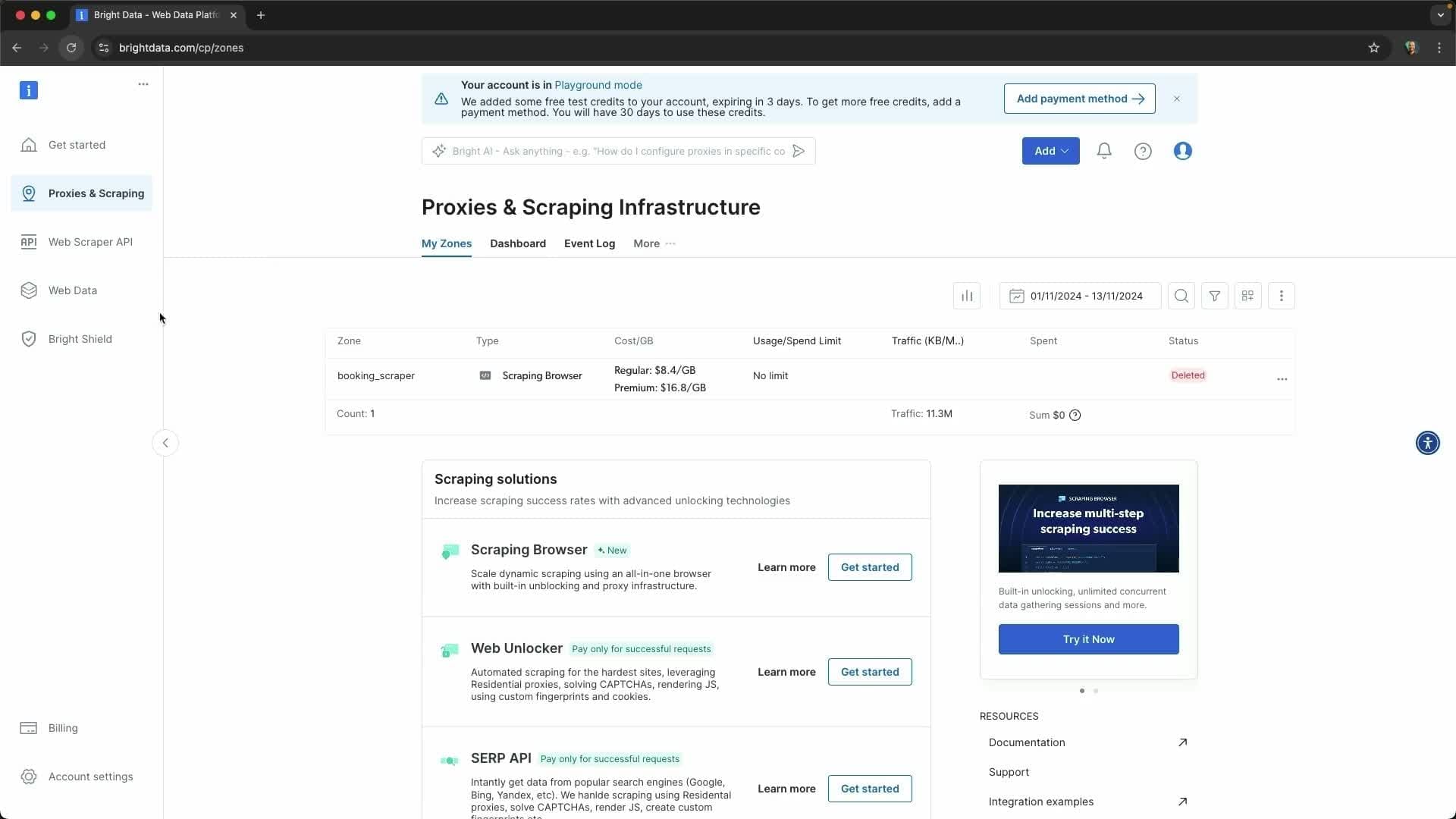Open the sidebar three-dots menu

pos(143,84)
